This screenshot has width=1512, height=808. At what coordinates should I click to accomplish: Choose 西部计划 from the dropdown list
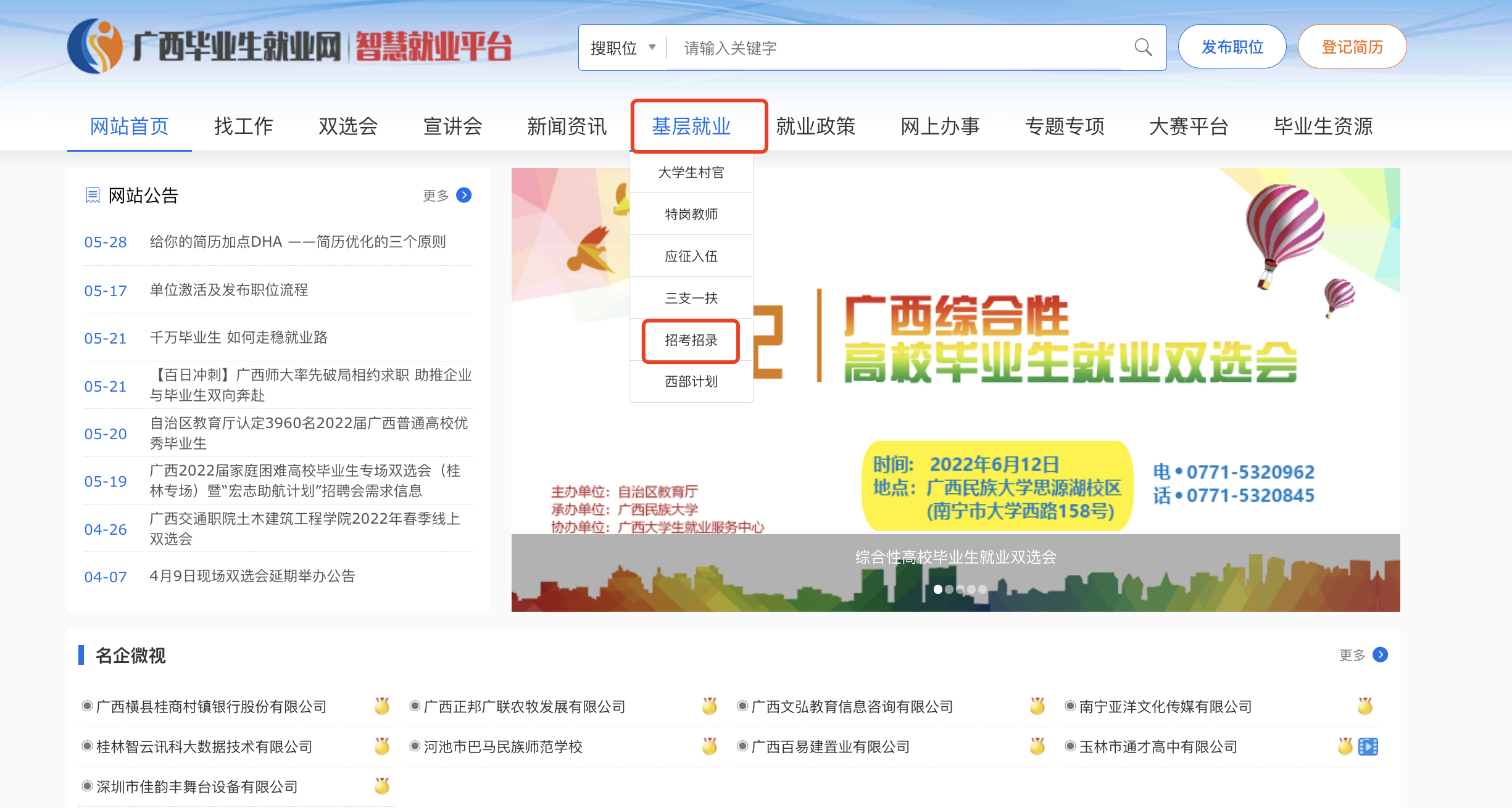coord(691,382)
